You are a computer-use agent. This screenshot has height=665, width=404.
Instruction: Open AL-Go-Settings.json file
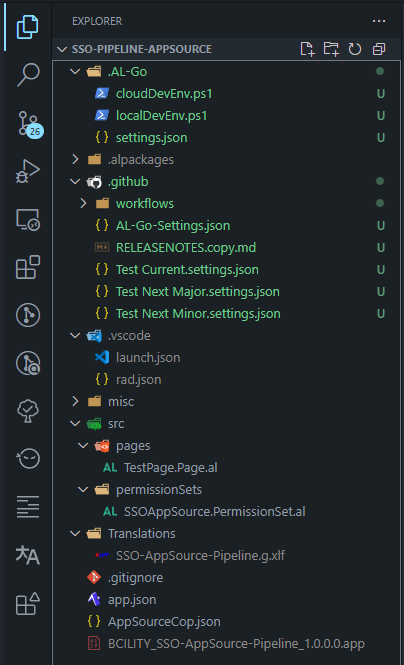[173, 226]
